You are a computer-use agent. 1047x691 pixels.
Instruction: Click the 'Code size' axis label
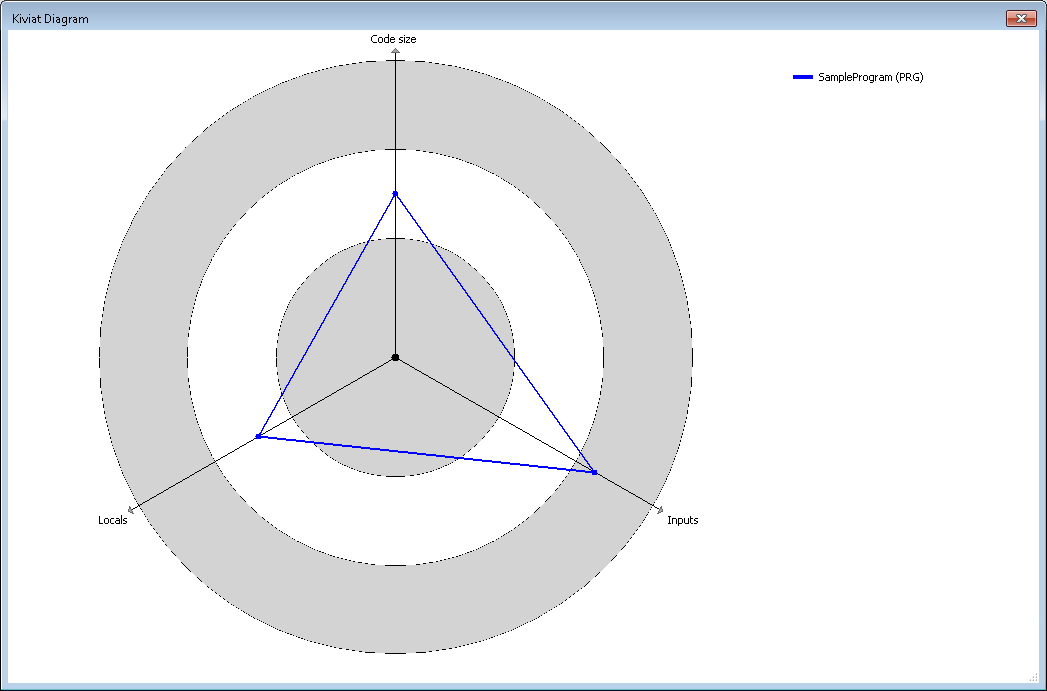tap(393, 39)
